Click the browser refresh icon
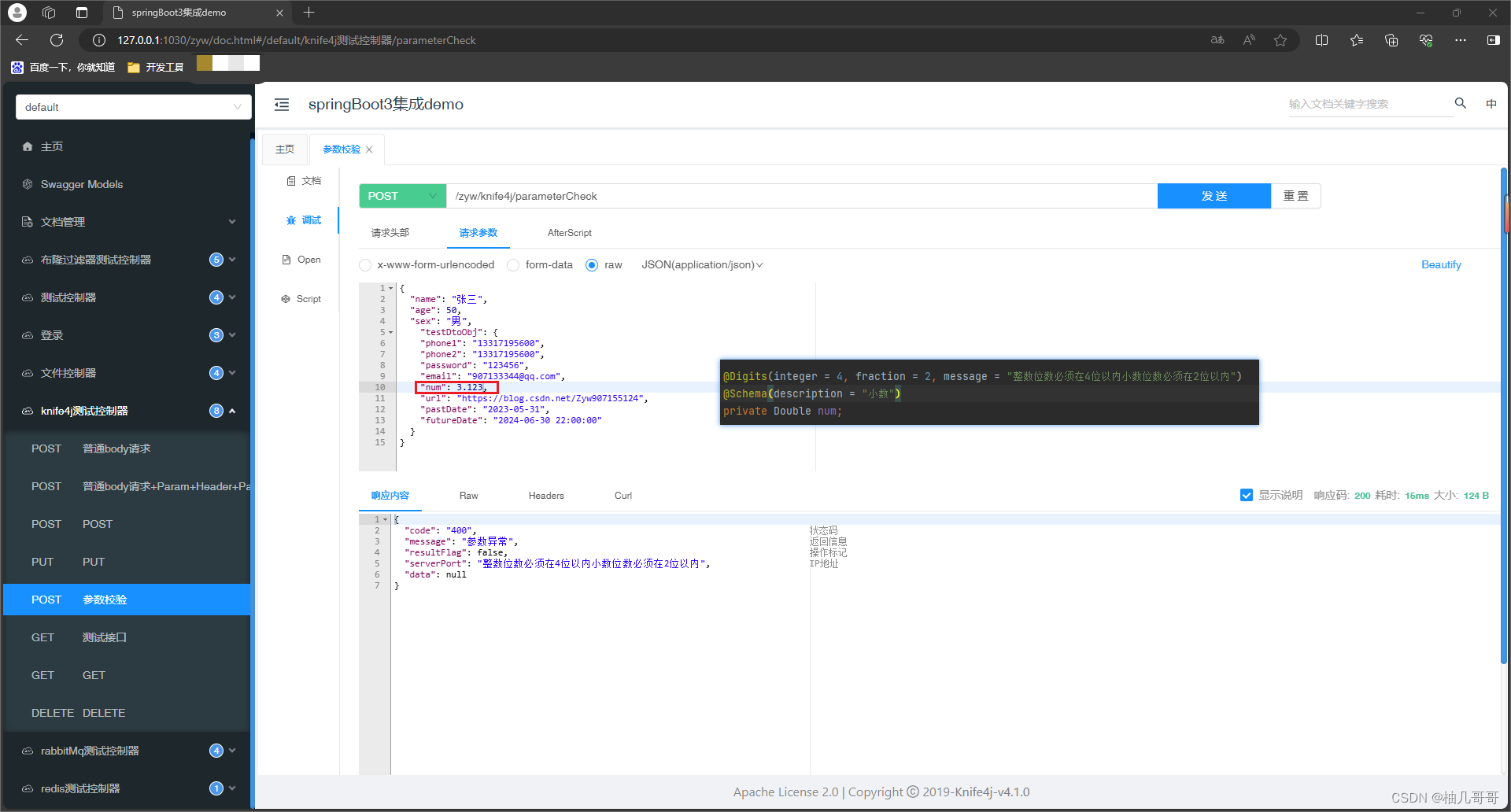Screen dimensions: 1511x812 click(57, 40)
